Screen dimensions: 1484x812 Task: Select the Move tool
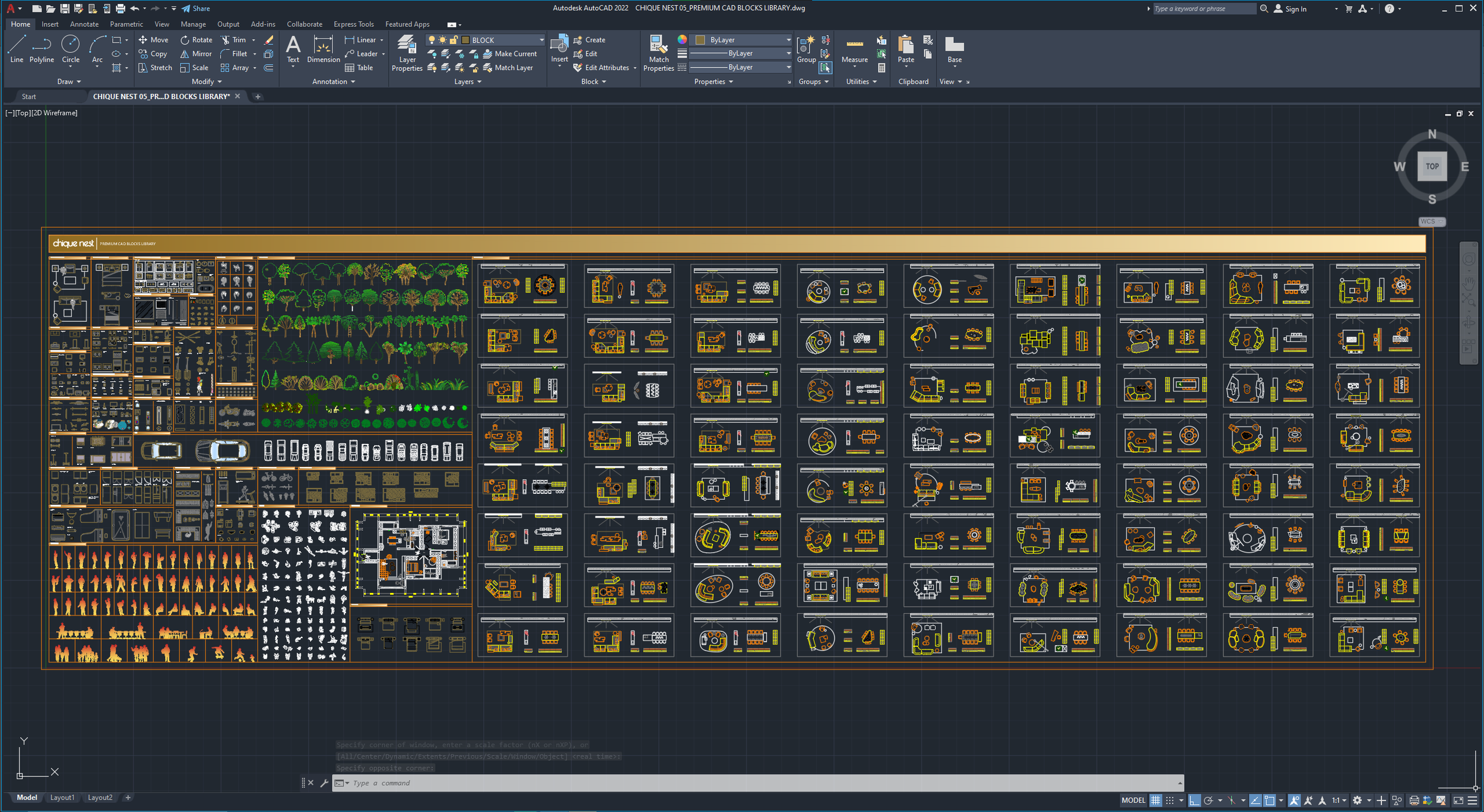point(154,40)
